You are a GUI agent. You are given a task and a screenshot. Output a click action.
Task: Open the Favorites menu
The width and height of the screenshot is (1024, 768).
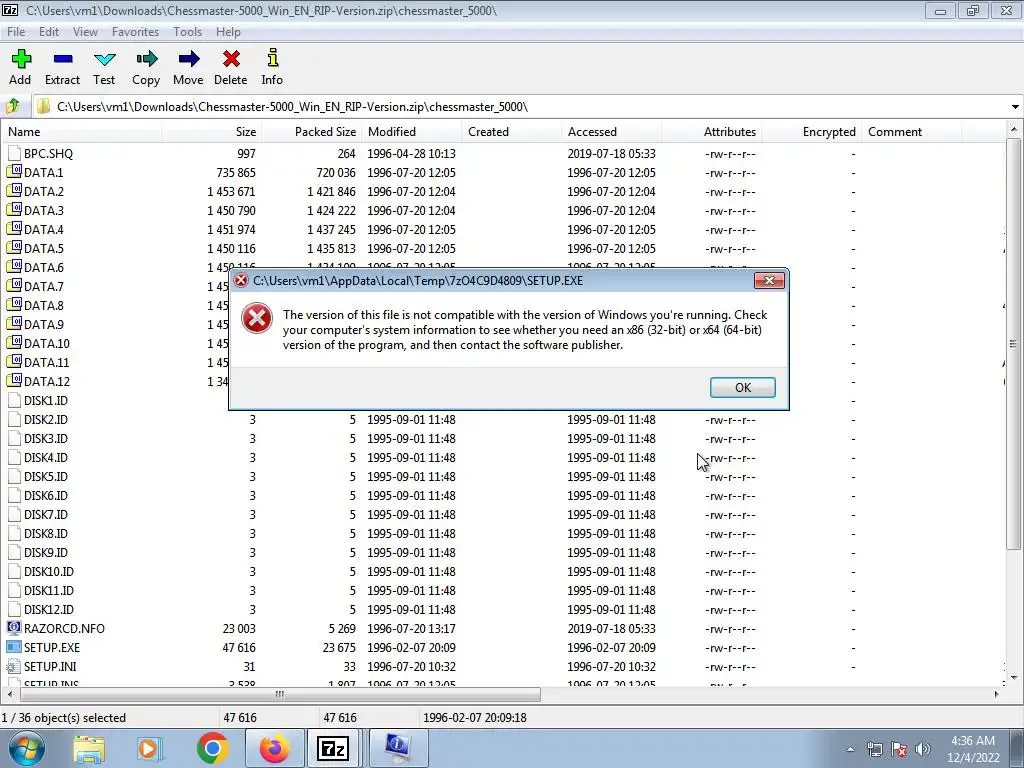pyautogui.click(x=135, y=31)
